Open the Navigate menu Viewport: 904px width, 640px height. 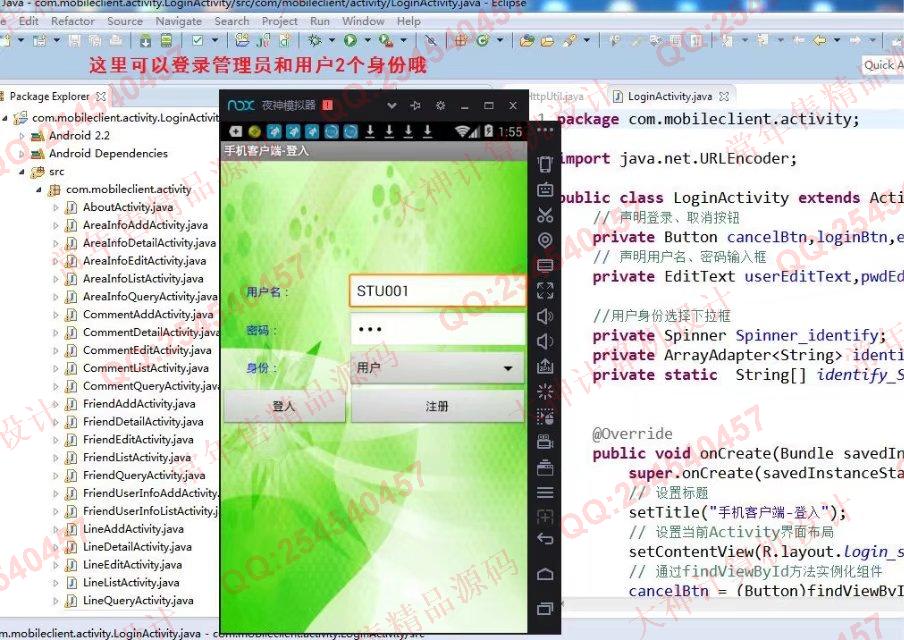pyautogui.click(x=179, y=21)
